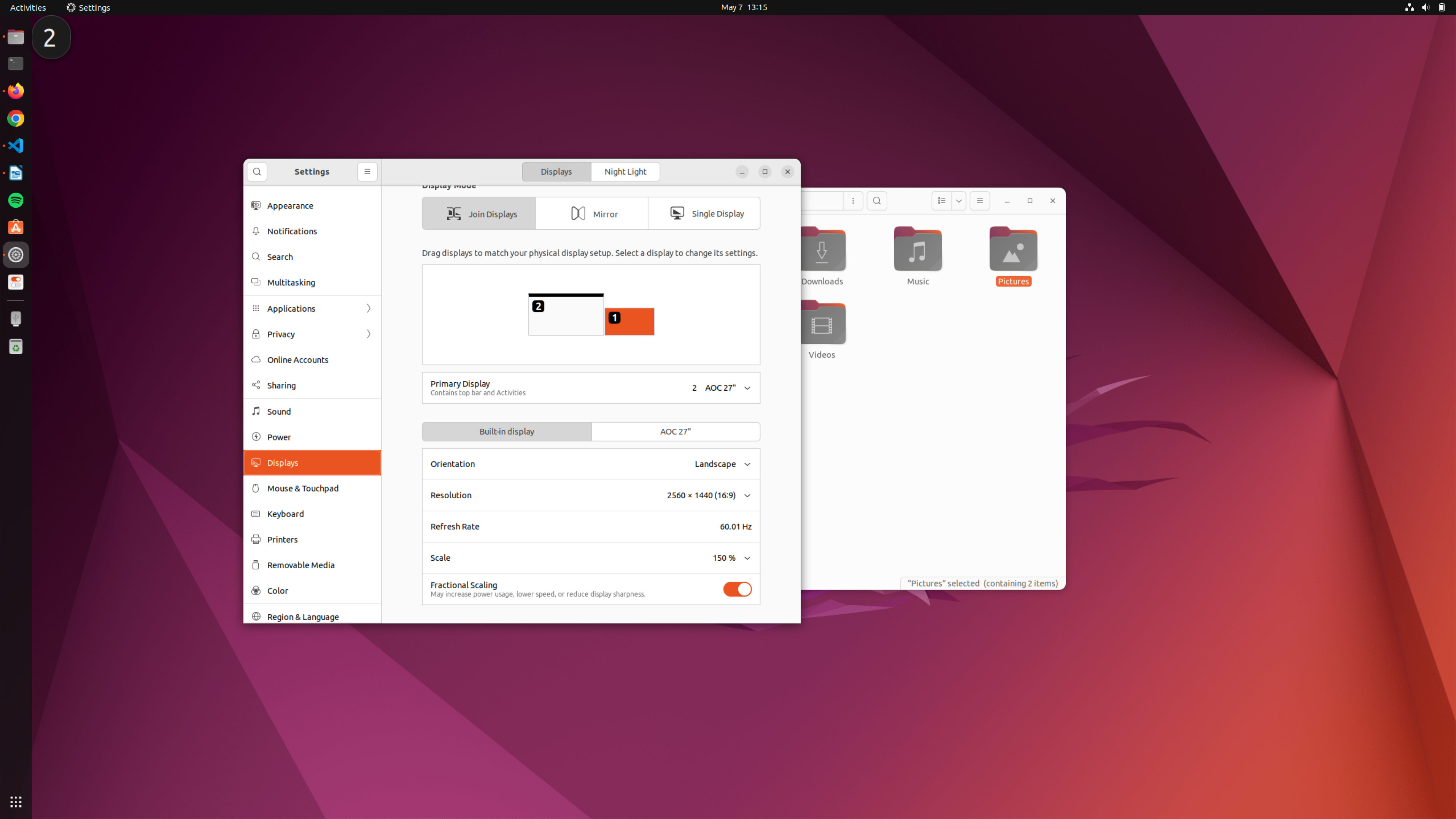Open Online Accounts settings
Screen dimensions: 1456x819
click(312, 360)
